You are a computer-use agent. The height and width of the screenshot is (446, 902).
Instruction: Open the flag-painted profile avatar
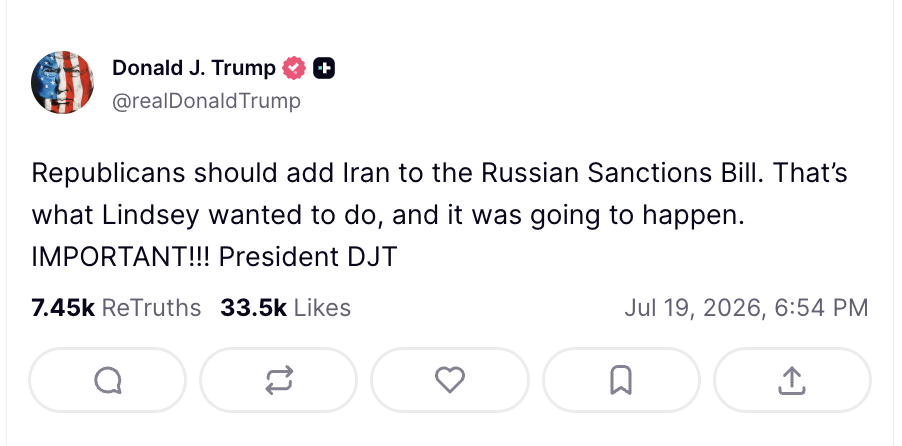[63, 82]
